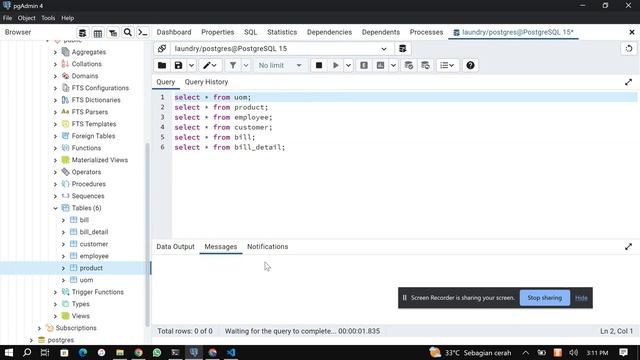Open File folder icon in query toolbar
The height and width of the screenshot is (360, 640).
point(162,65)
